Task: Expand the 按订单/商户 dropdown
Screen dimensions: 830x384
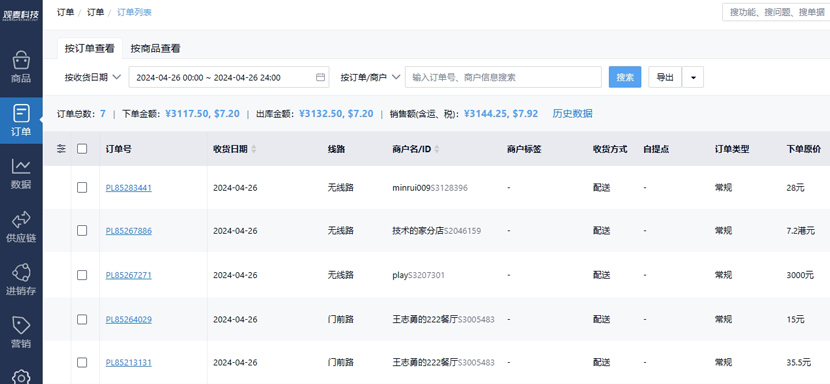Action: click(x=369, y=77)
